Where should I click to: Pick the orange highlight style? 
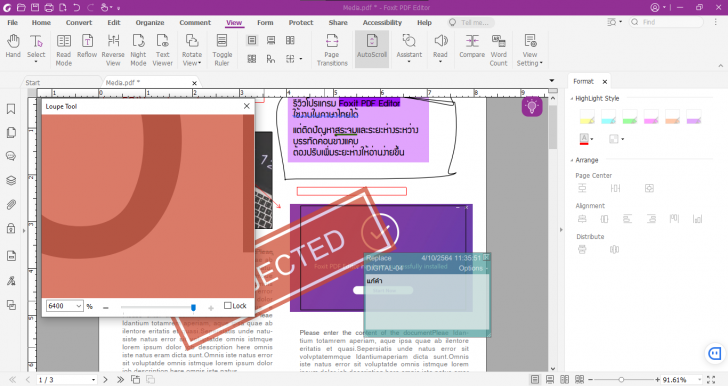672,117
